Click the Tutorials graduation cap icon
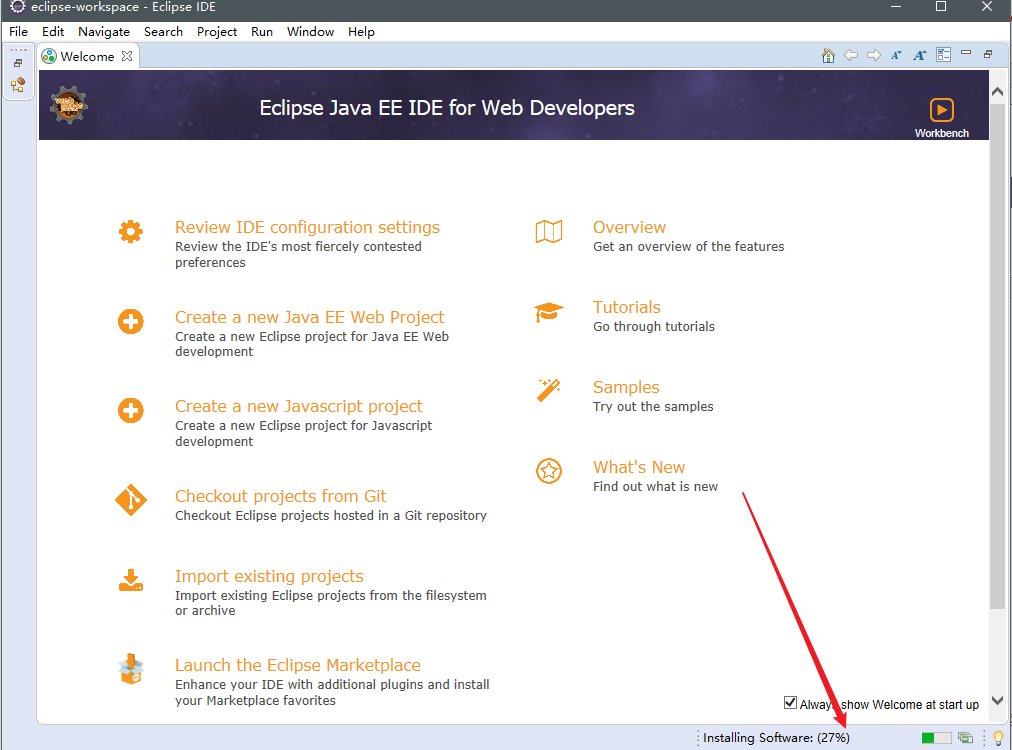The width and height of the screenshot is (1012, 750). click(x=549, y=312)
